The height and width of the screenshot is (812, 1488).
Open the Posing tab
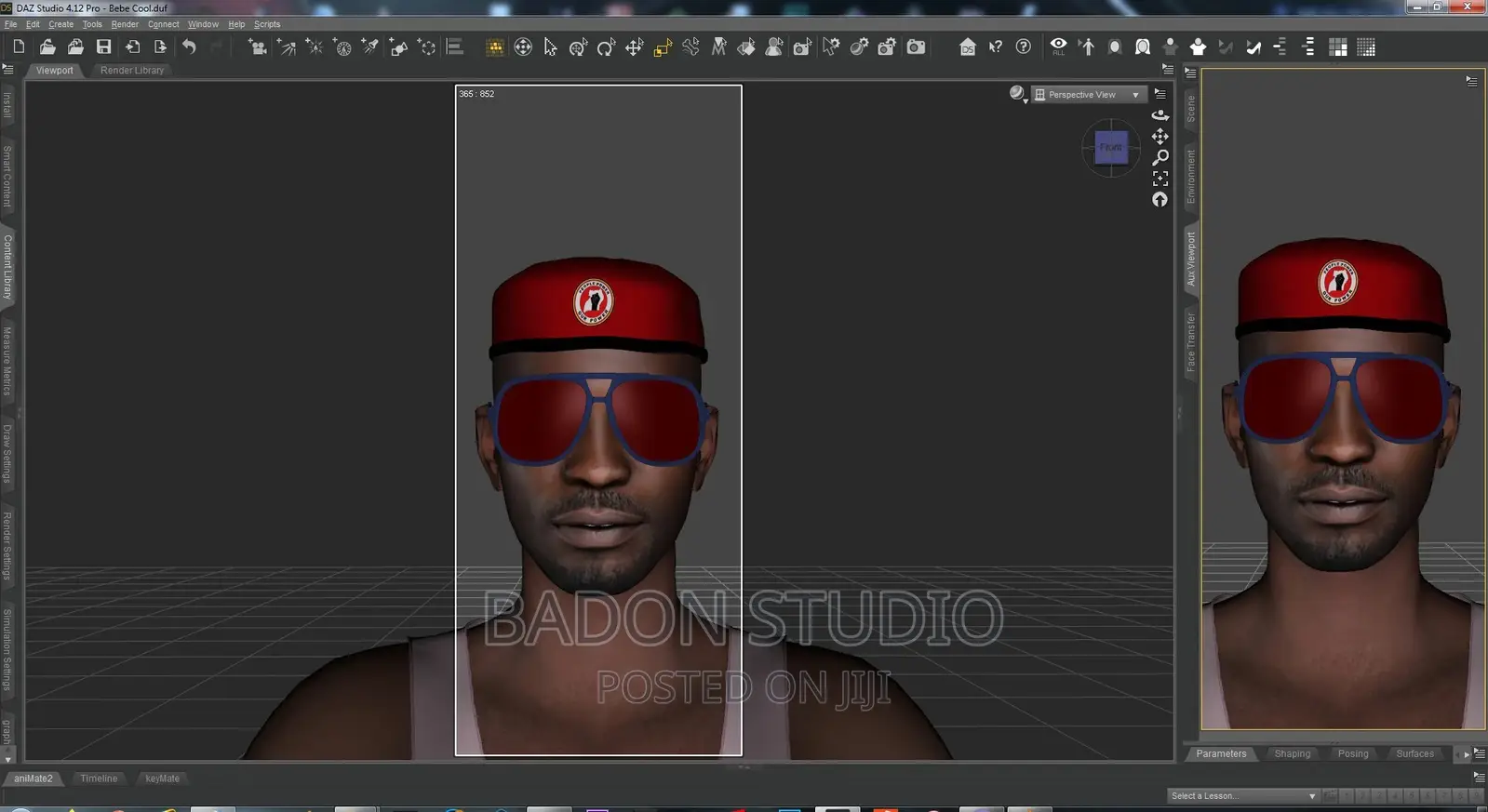coord(1353,754)
